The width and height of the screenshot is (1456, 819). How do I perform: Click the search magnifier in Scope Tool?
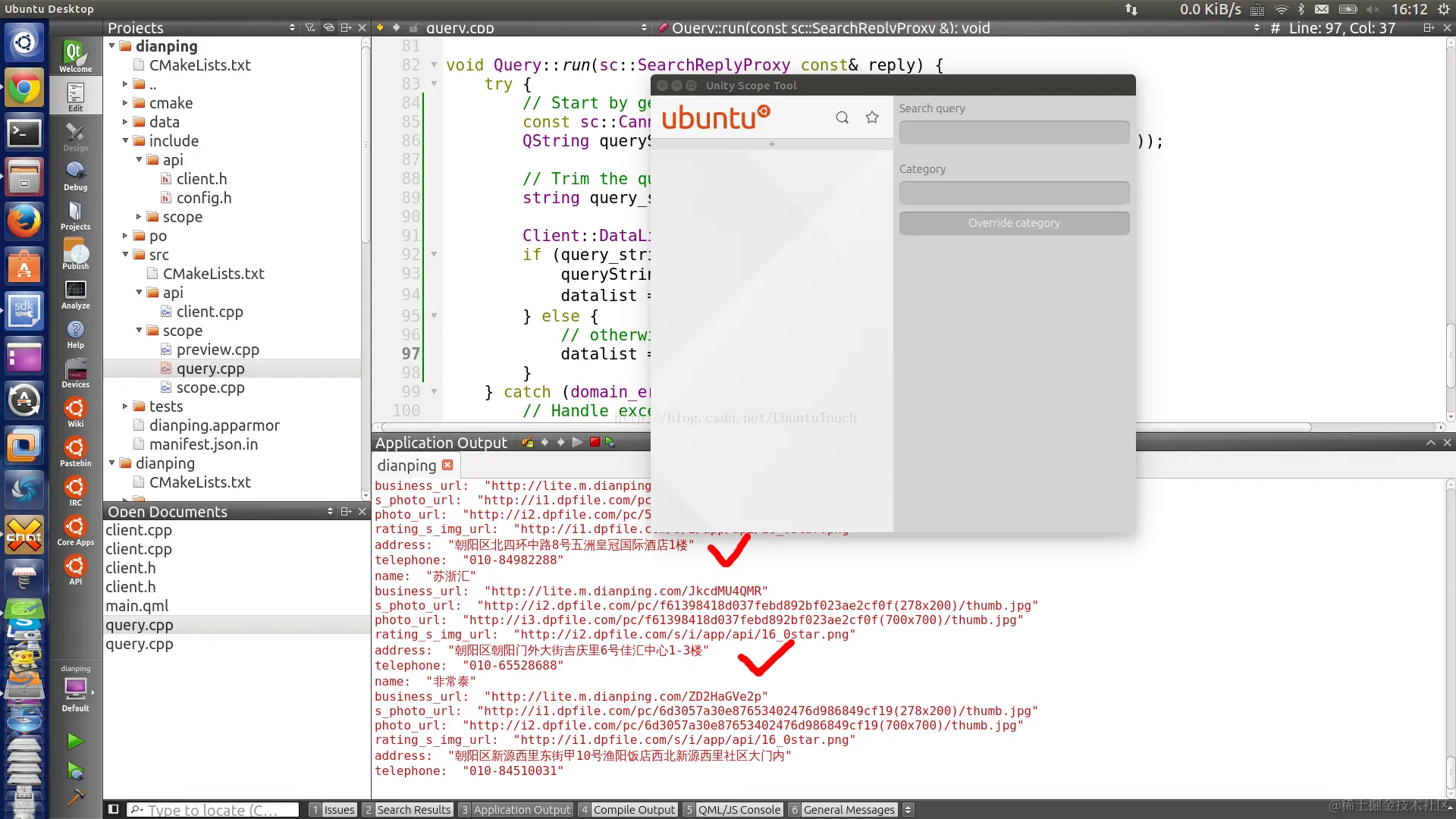click(842, 118)
